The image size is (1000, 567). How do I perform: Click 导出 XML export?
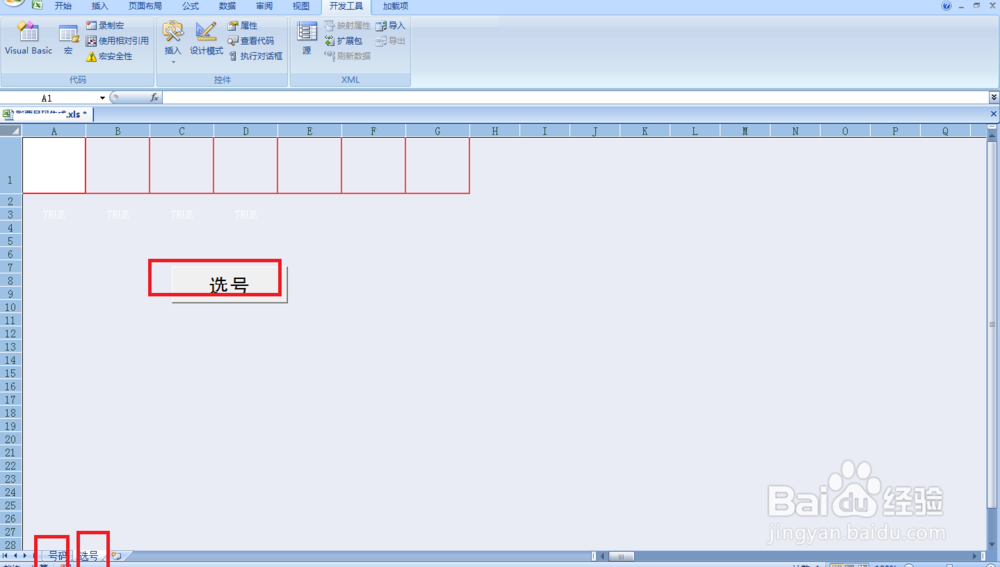tap(390, 41)
